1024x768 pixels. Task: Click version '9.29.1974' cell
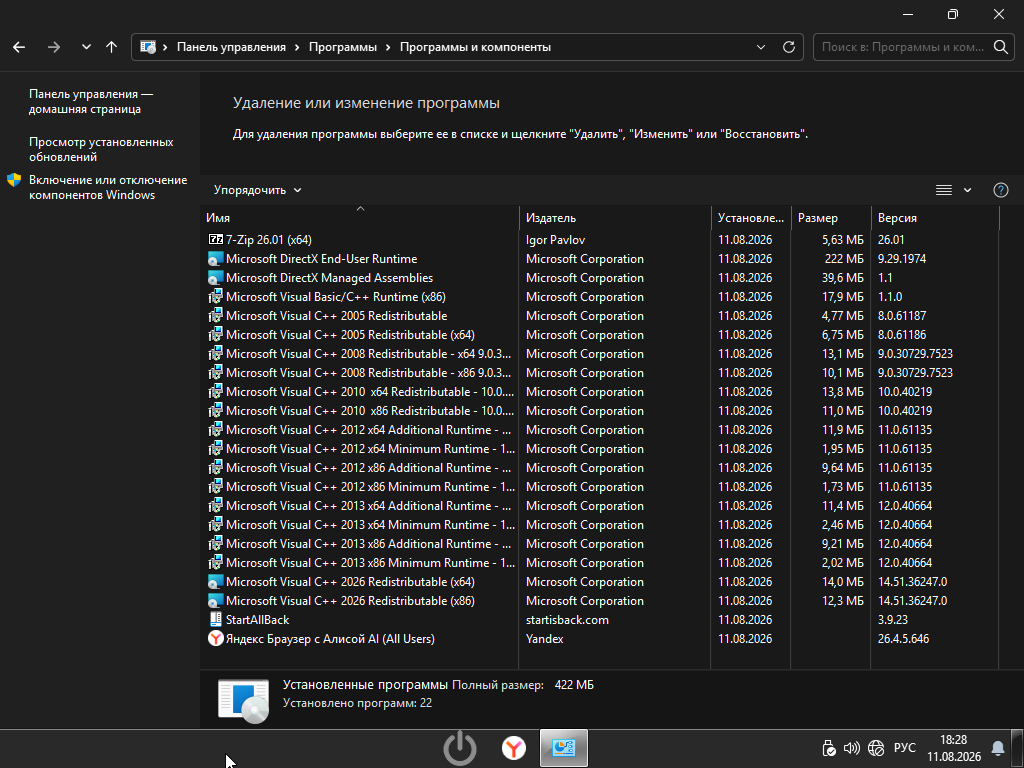(x=902, y=259)
